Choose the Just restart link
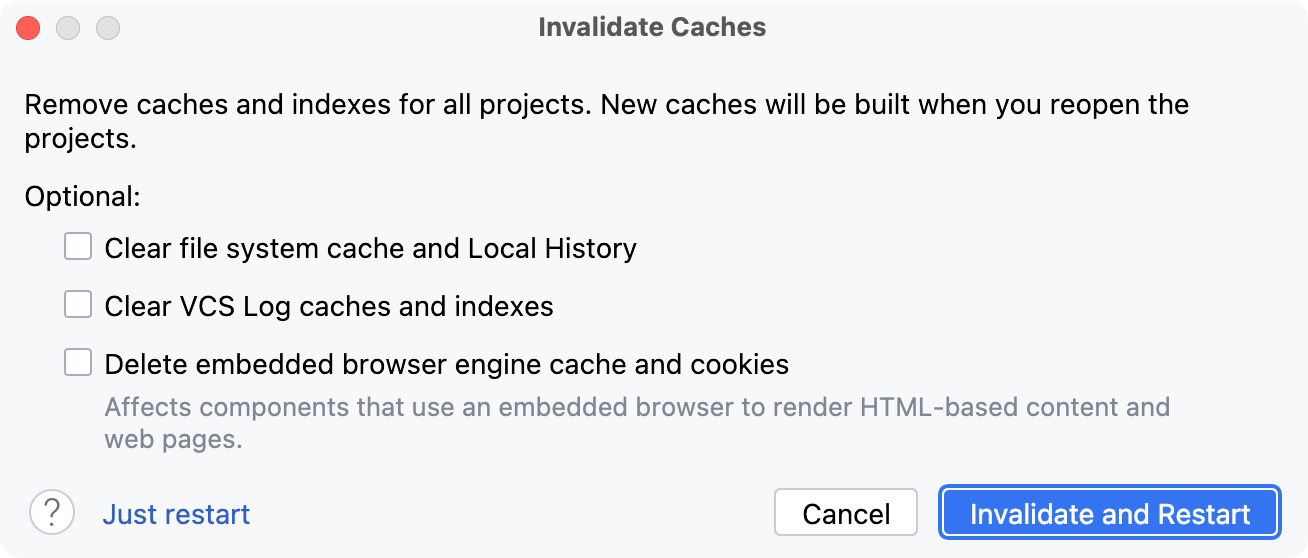This screenshot has width=1308, height=558. (176, 514)
